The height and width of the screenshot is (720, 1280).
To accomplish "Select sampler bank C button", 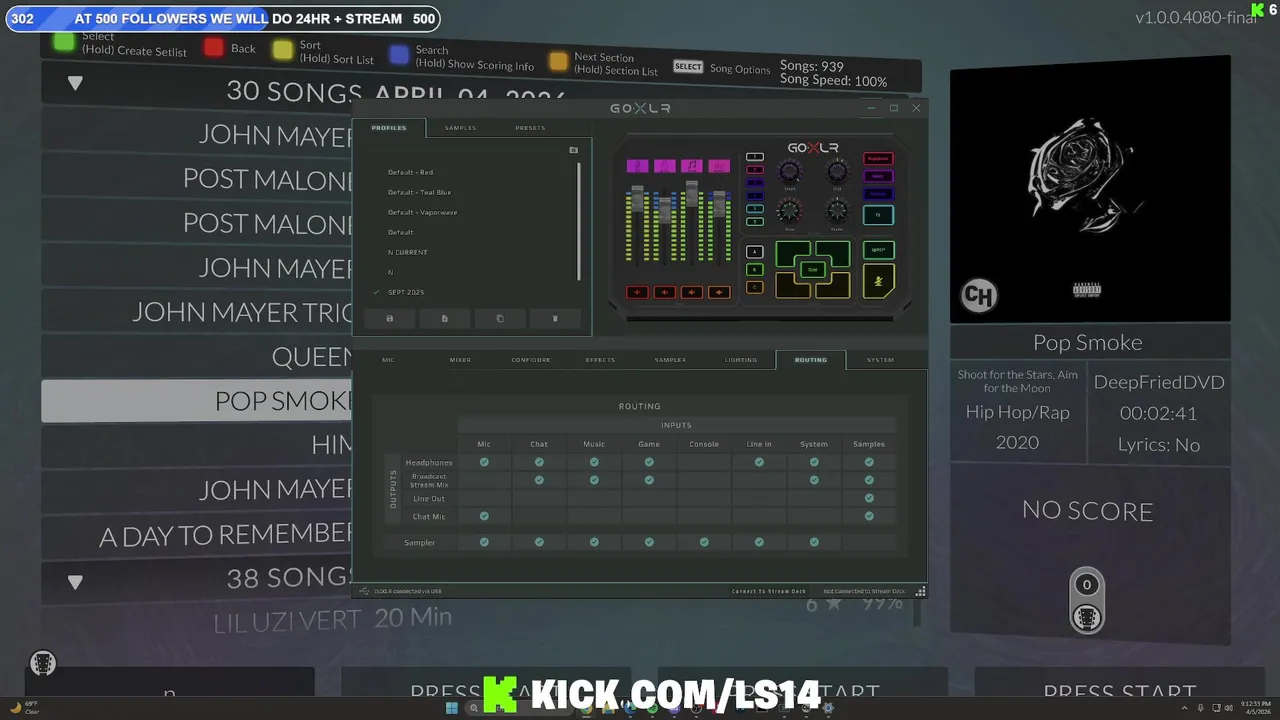I will 755,287.
